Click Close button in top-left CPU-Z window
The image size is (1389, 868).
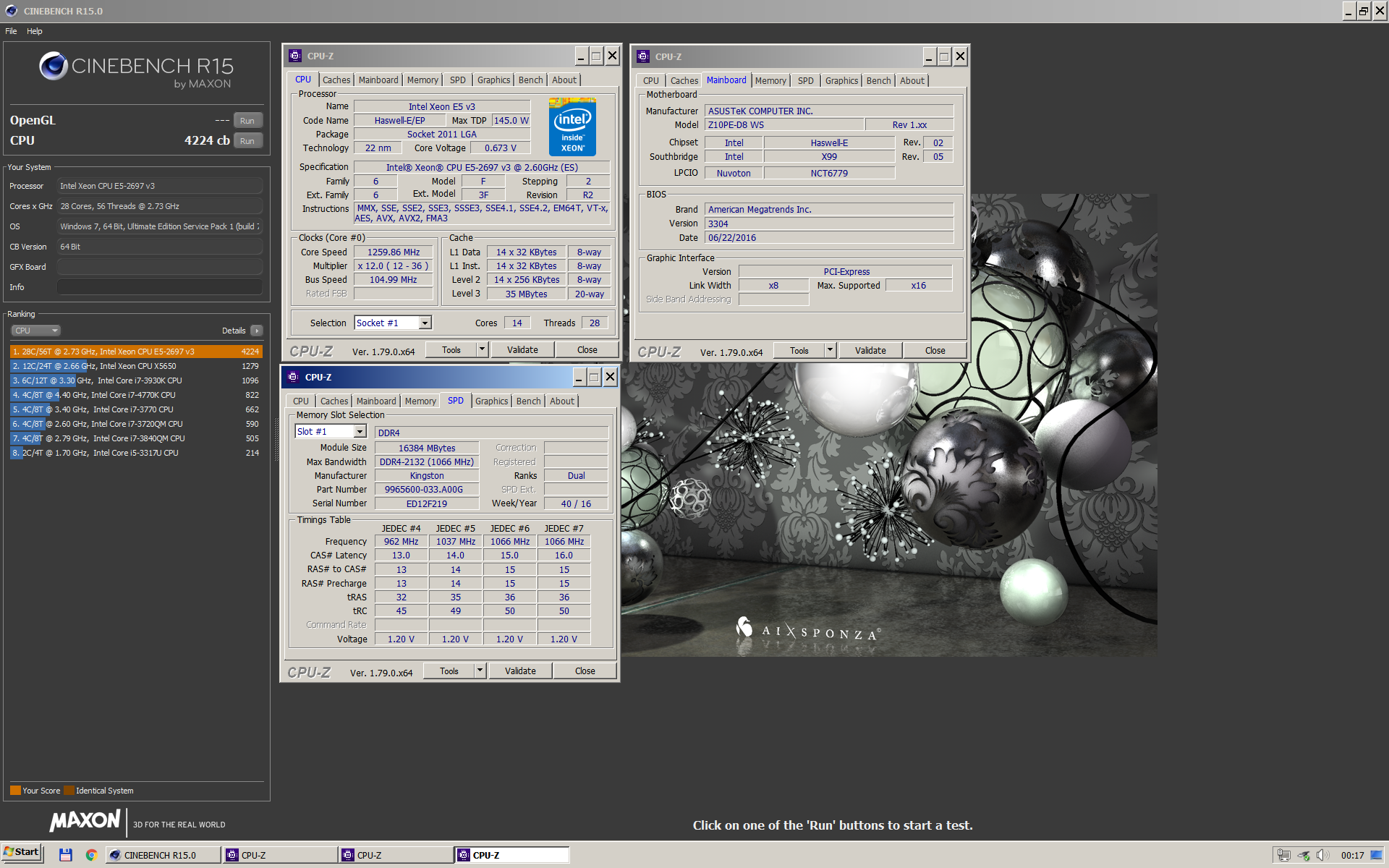pyautogui.click(x=587, y=350)
